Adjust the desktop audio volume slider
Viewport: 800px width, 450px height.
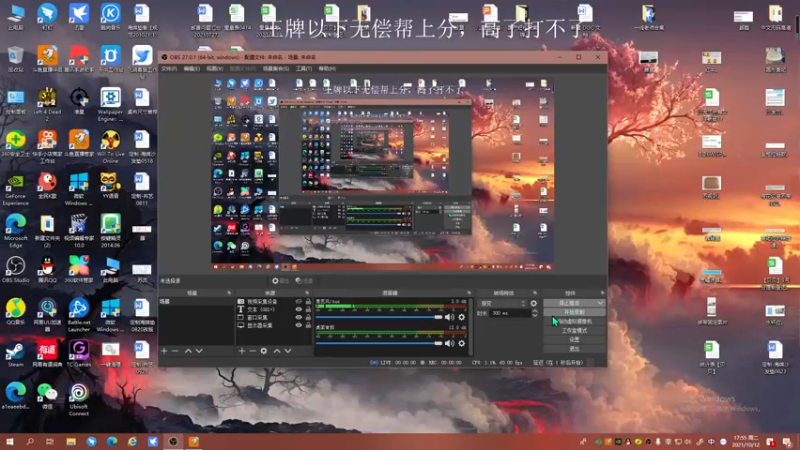(x=379, y=343)
